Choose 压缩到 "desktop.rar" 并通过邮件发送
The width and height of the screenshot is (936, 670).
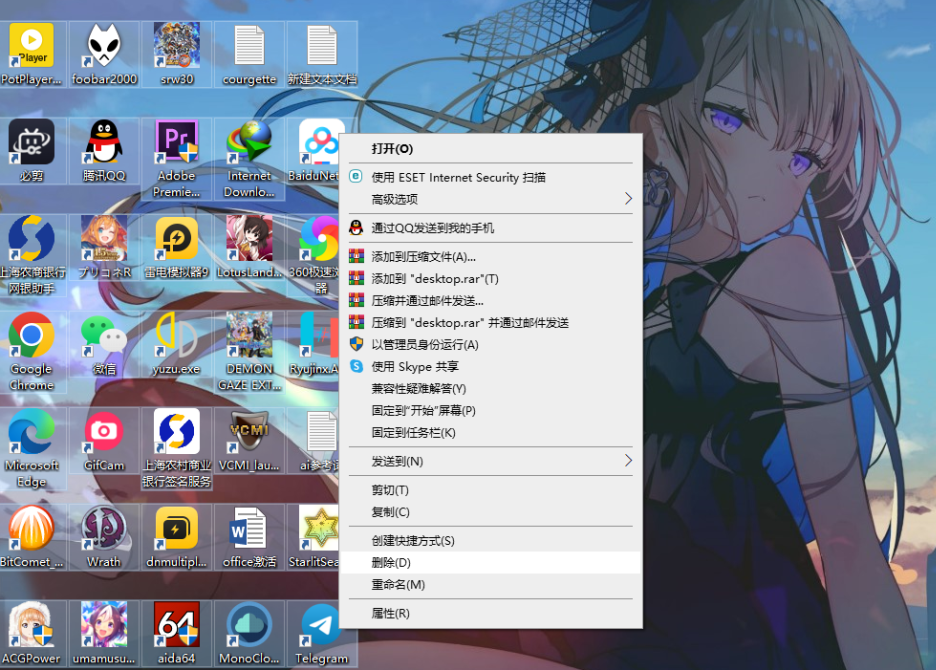click(x=491, y=322)
